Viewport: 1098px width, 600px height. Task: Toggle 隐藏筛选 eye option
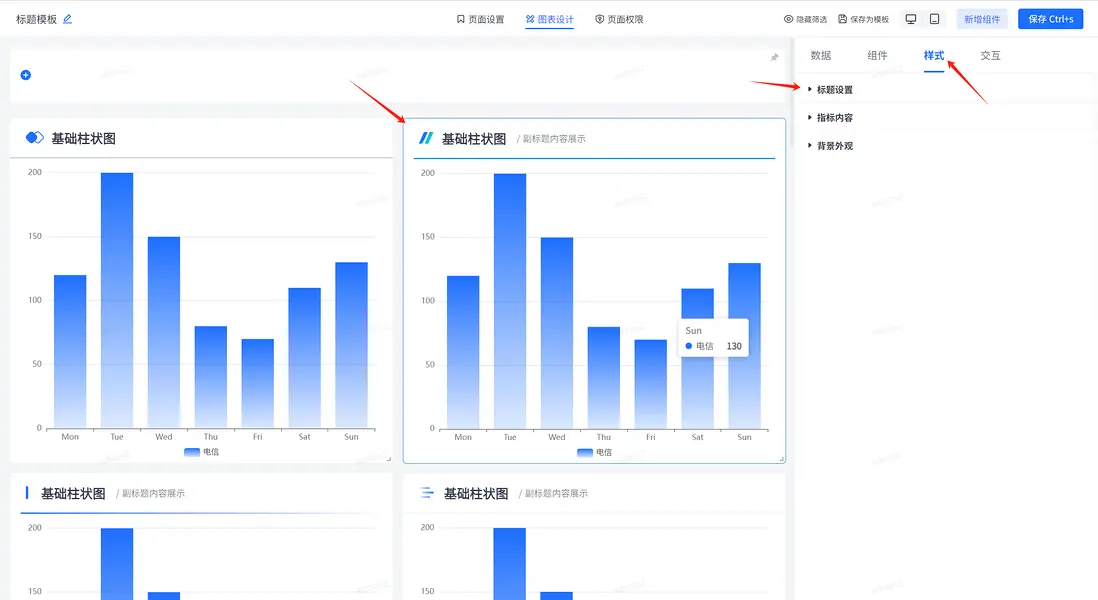[x=805, y=19]
